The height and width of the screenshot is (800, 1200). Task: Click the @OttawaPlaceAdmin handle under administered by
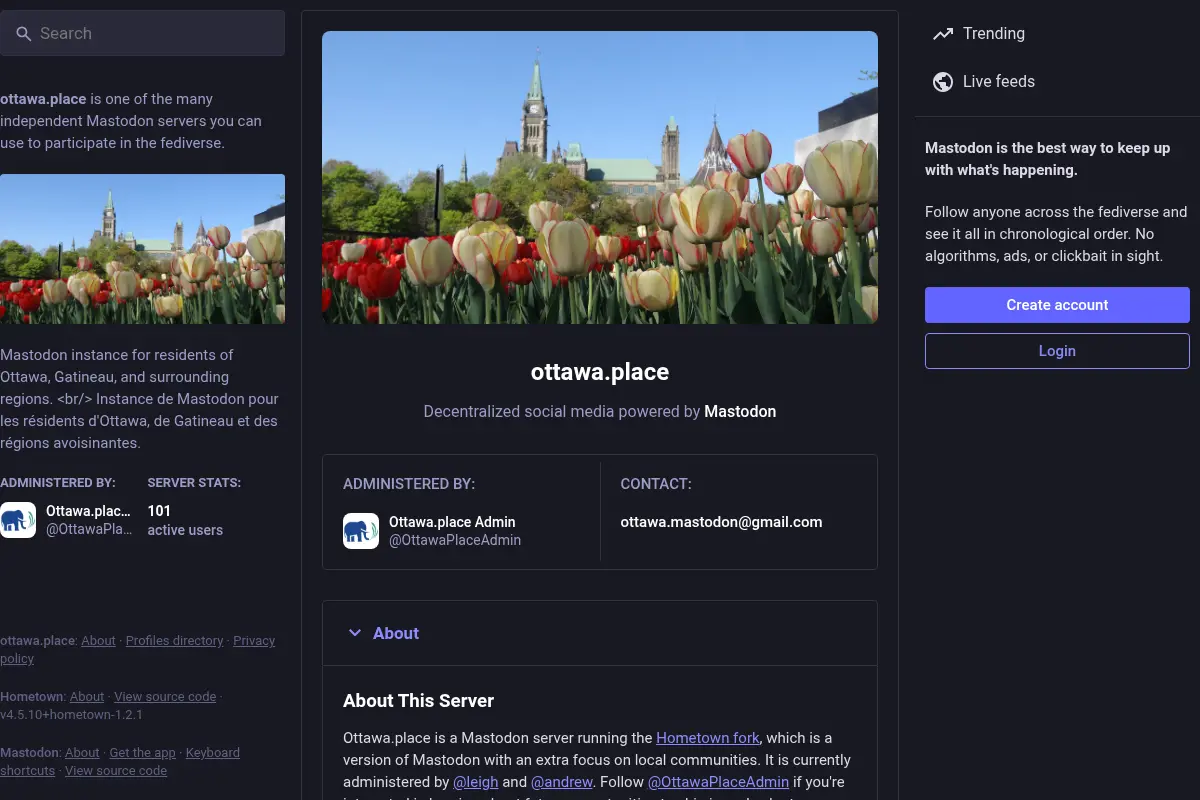point(455,540)
